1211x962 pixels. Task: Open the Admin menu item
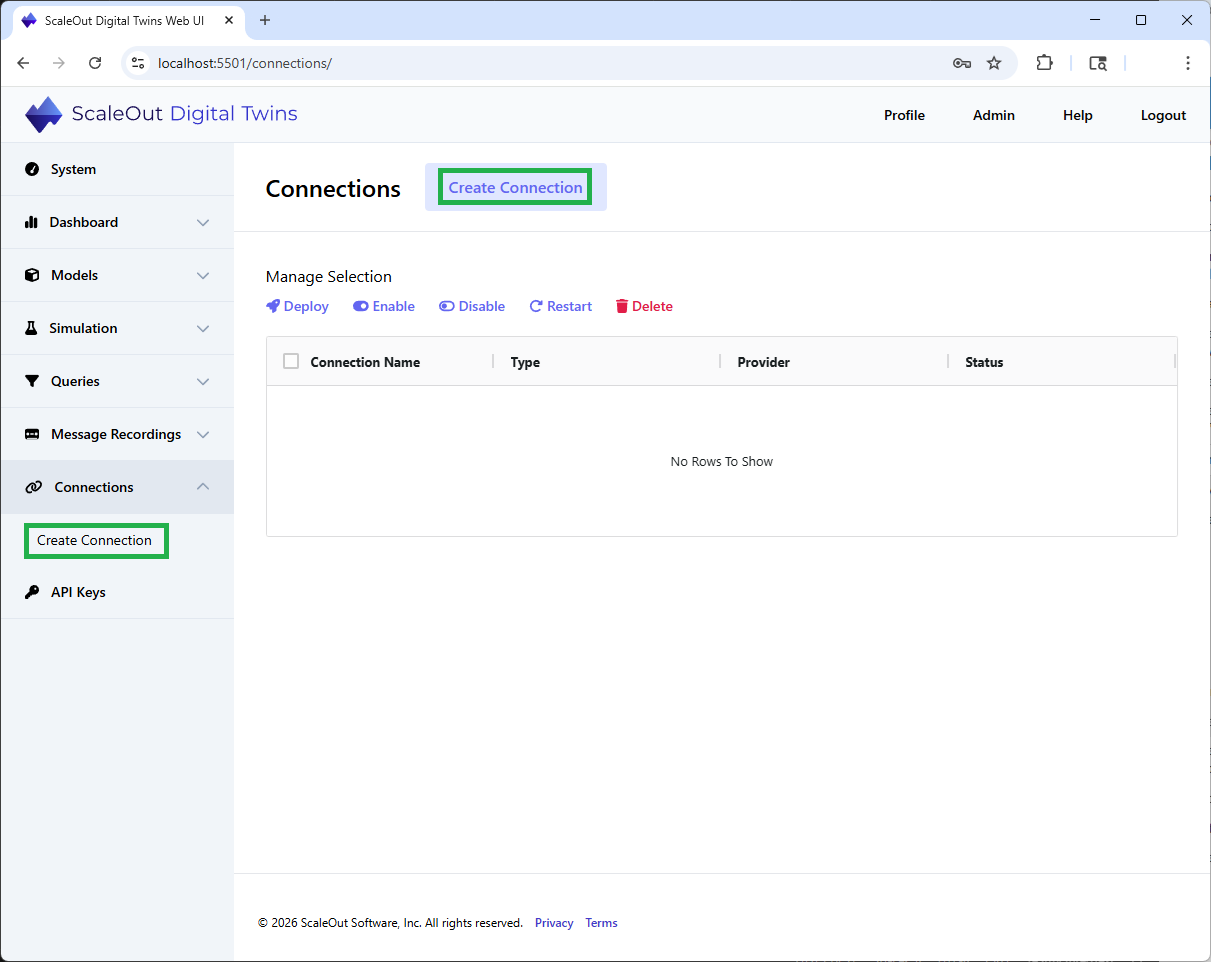[994, 115]
